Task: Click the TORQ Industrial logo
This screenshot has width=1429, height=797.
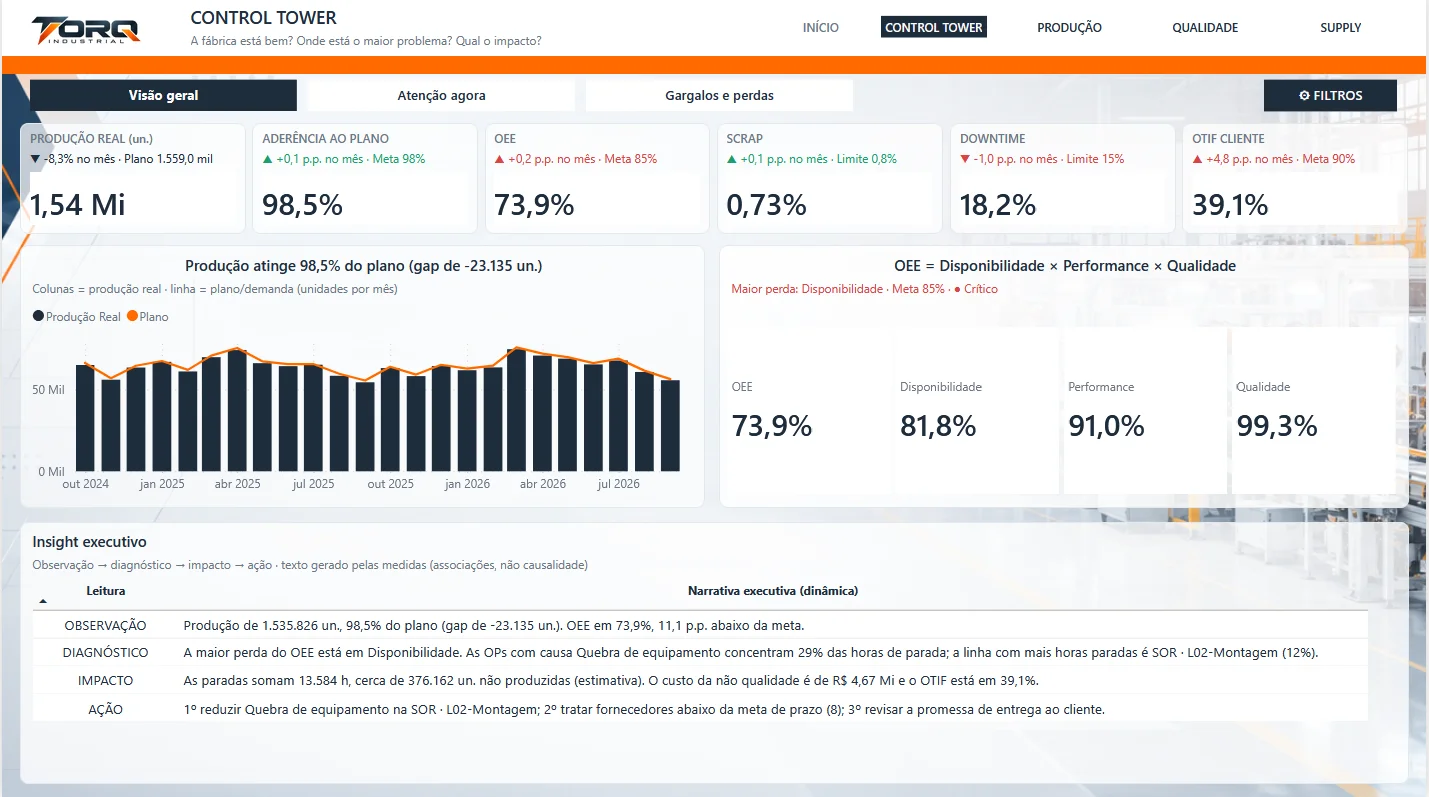Action: coord(85,29)
